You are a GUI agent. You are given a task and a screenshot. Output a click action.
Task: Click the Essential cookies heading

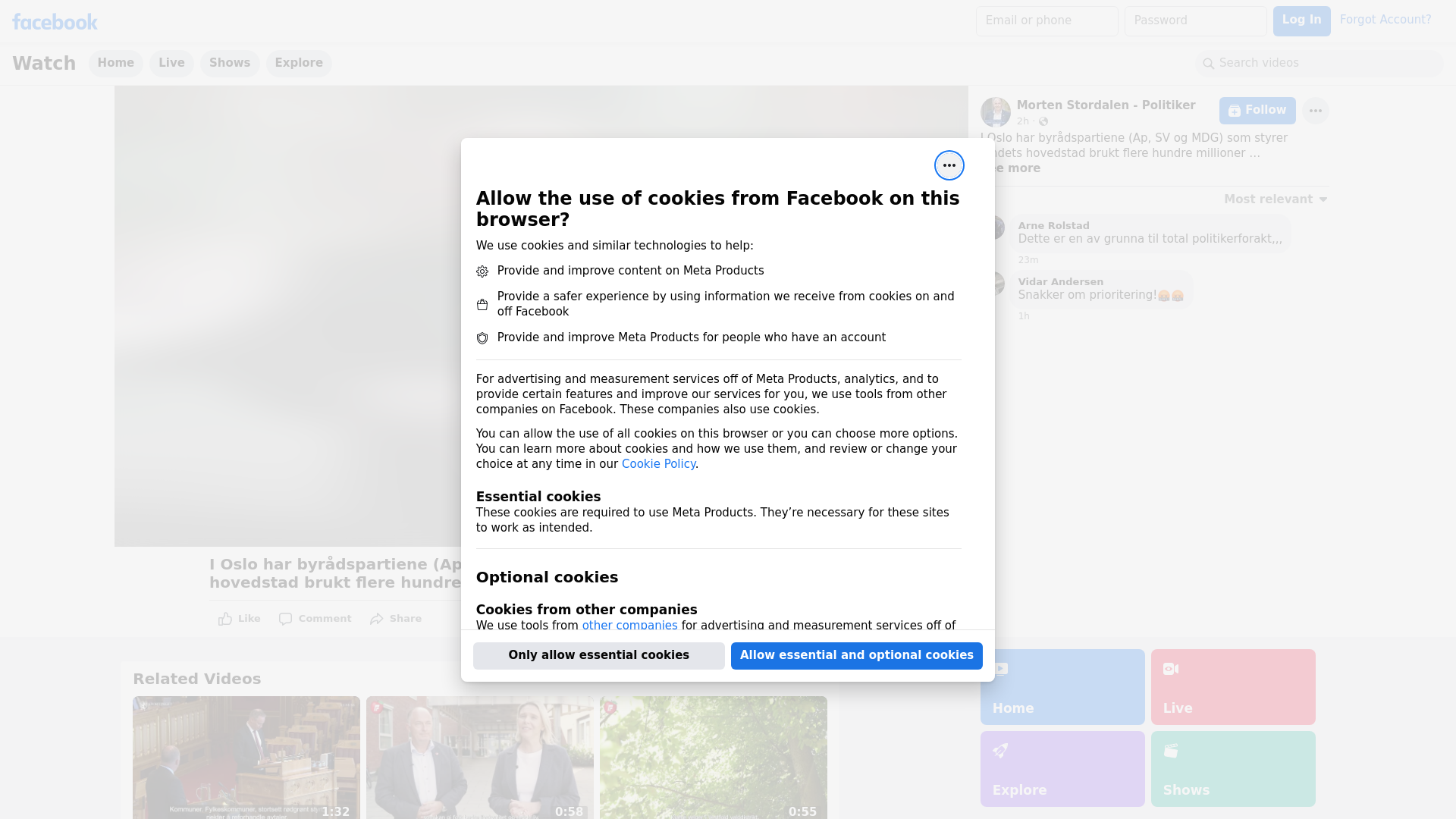coord(538,497)
